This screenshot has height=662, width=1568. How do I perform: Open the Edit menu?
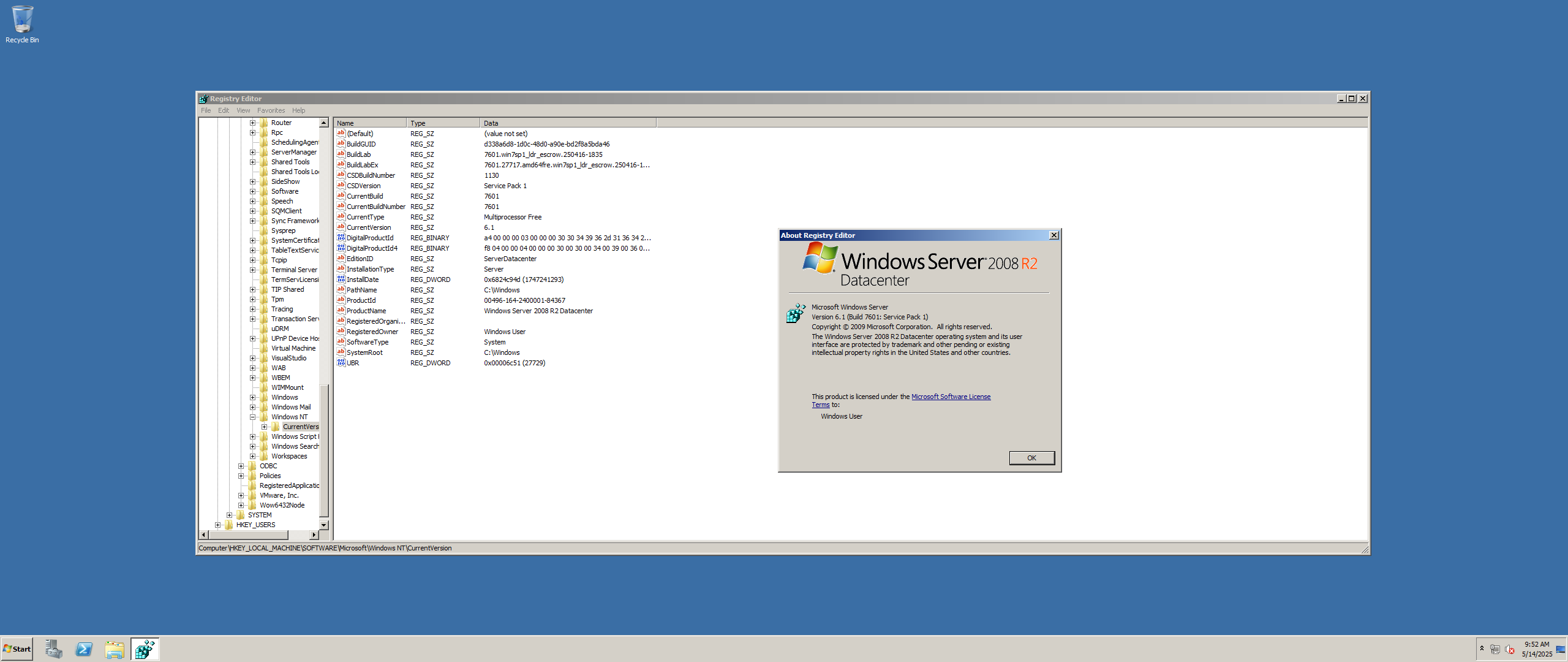[x=224, y=110]
